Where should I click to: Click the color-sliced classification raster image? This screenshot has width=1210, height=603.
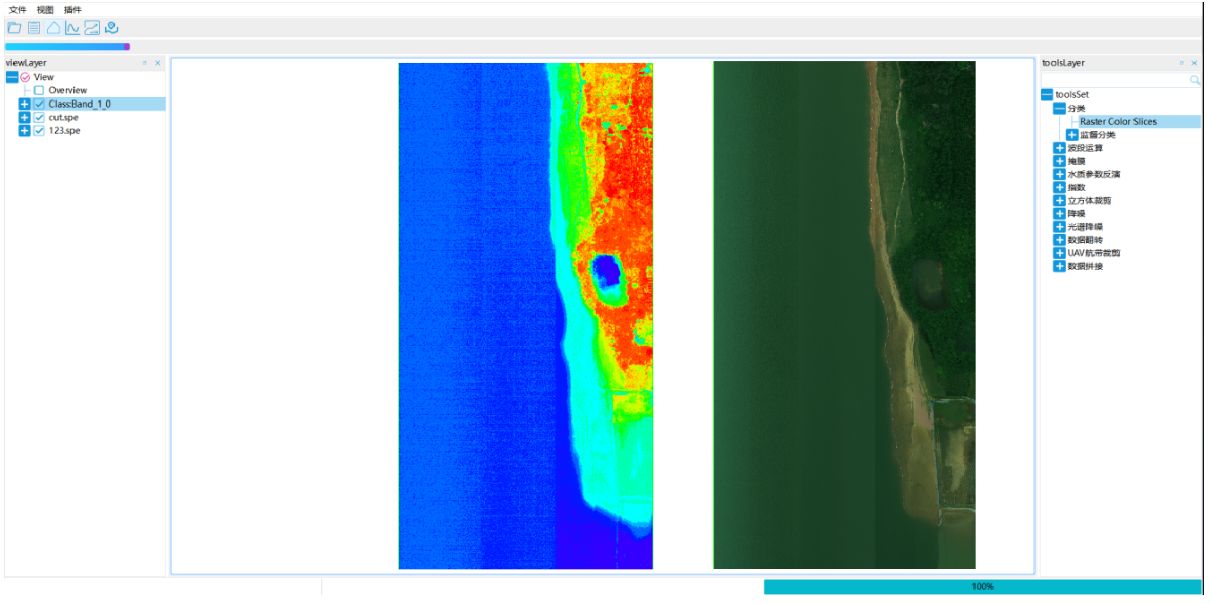(x=525, y=316)
